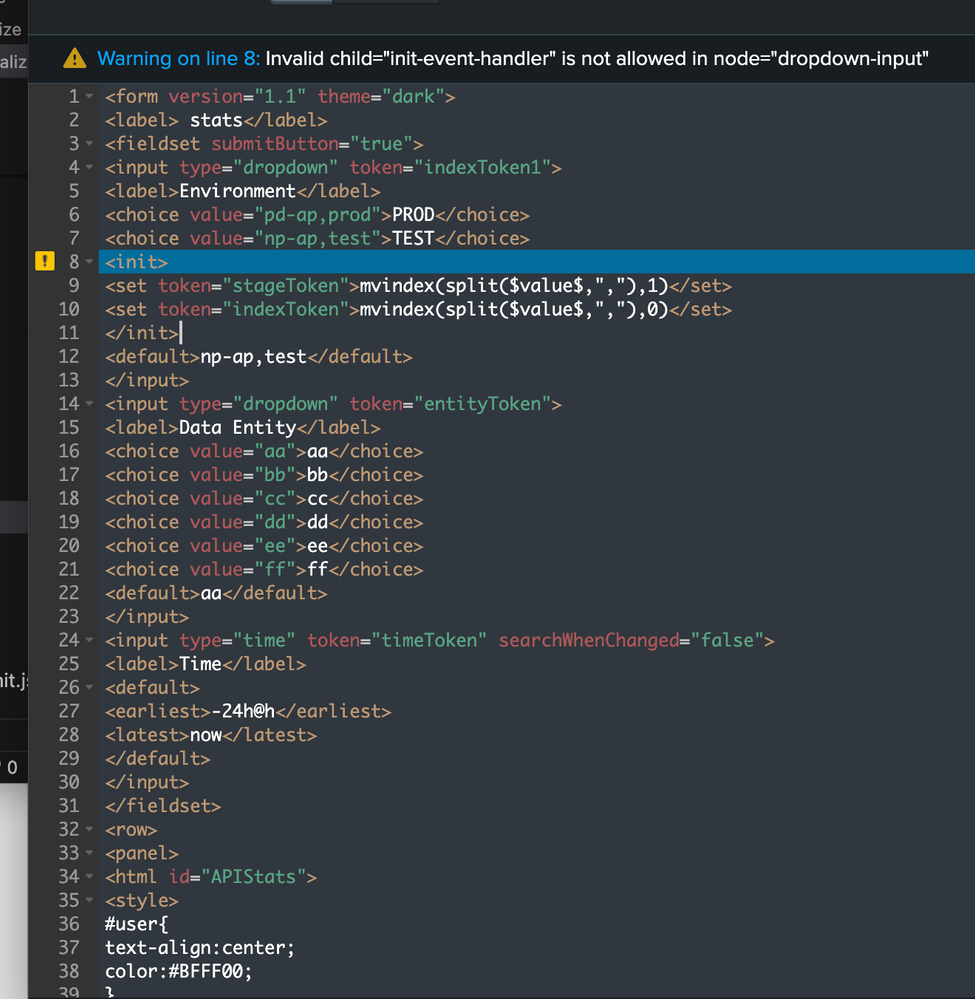The image size is (975, 999).
Task: Click the 'aa' choice on line 16
Action: tap(317, 451)
